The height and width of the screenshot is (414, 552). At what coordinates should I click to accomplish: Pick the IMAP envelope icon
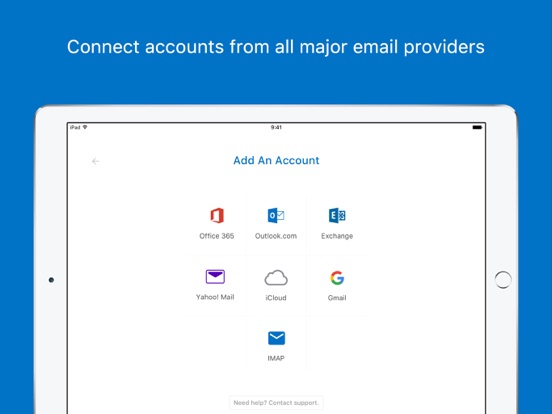[276, 338]
